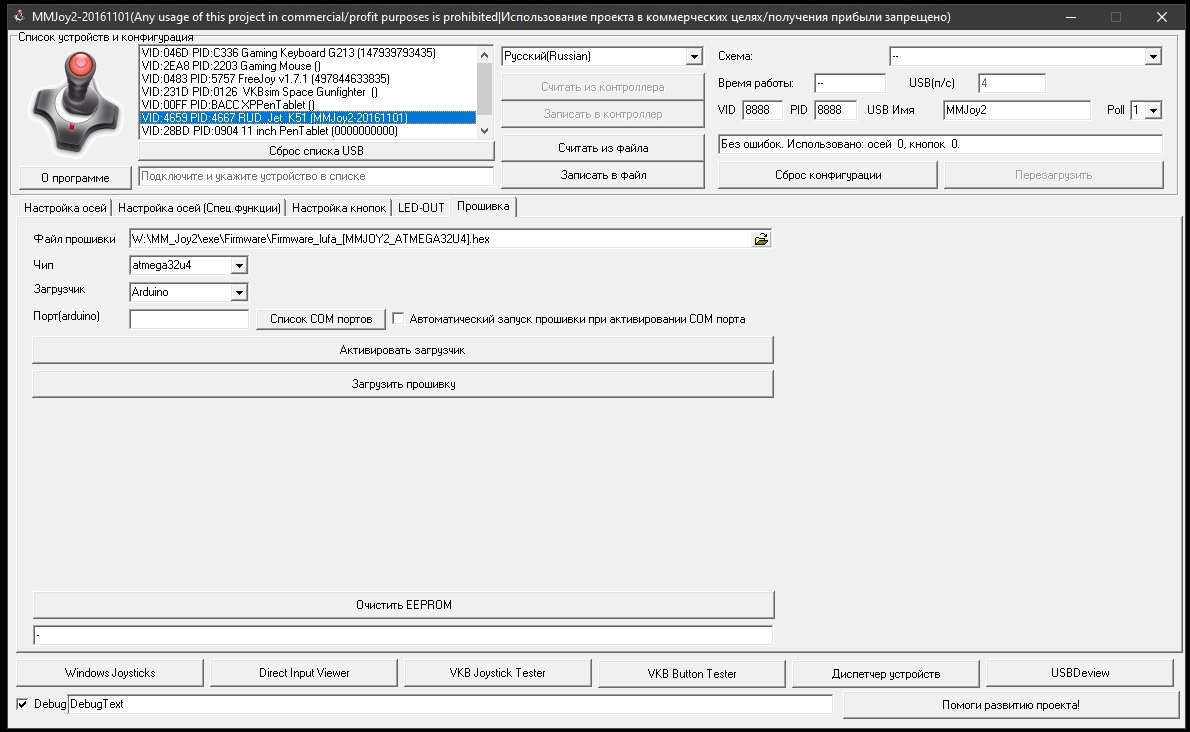Viewport: 1190px width, 732px height.
Task: Uncheck the Debug checkbox
Action: point(23,704)
